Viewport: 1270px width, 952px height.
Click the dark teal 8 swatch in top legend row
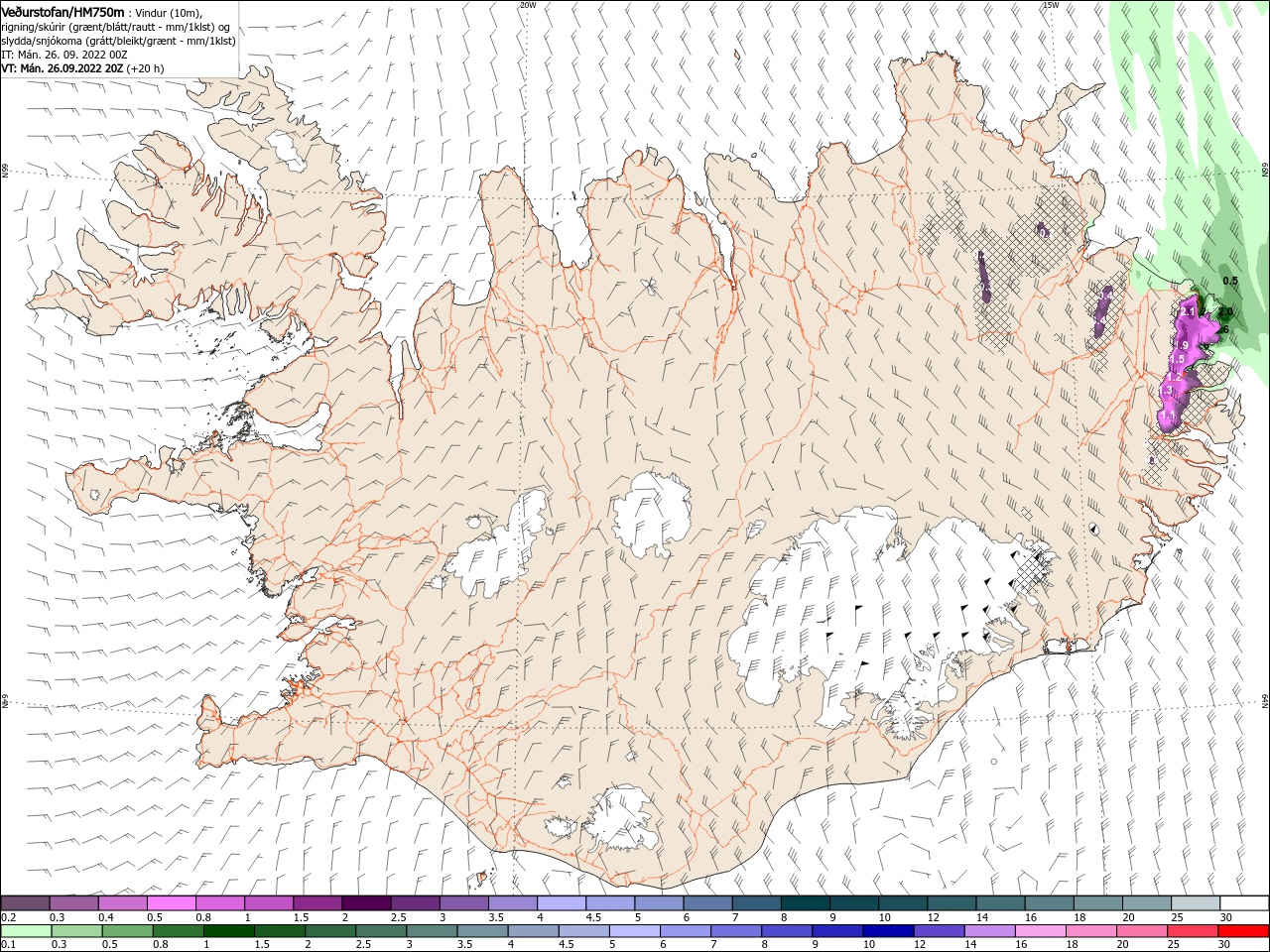pos(806,903)
